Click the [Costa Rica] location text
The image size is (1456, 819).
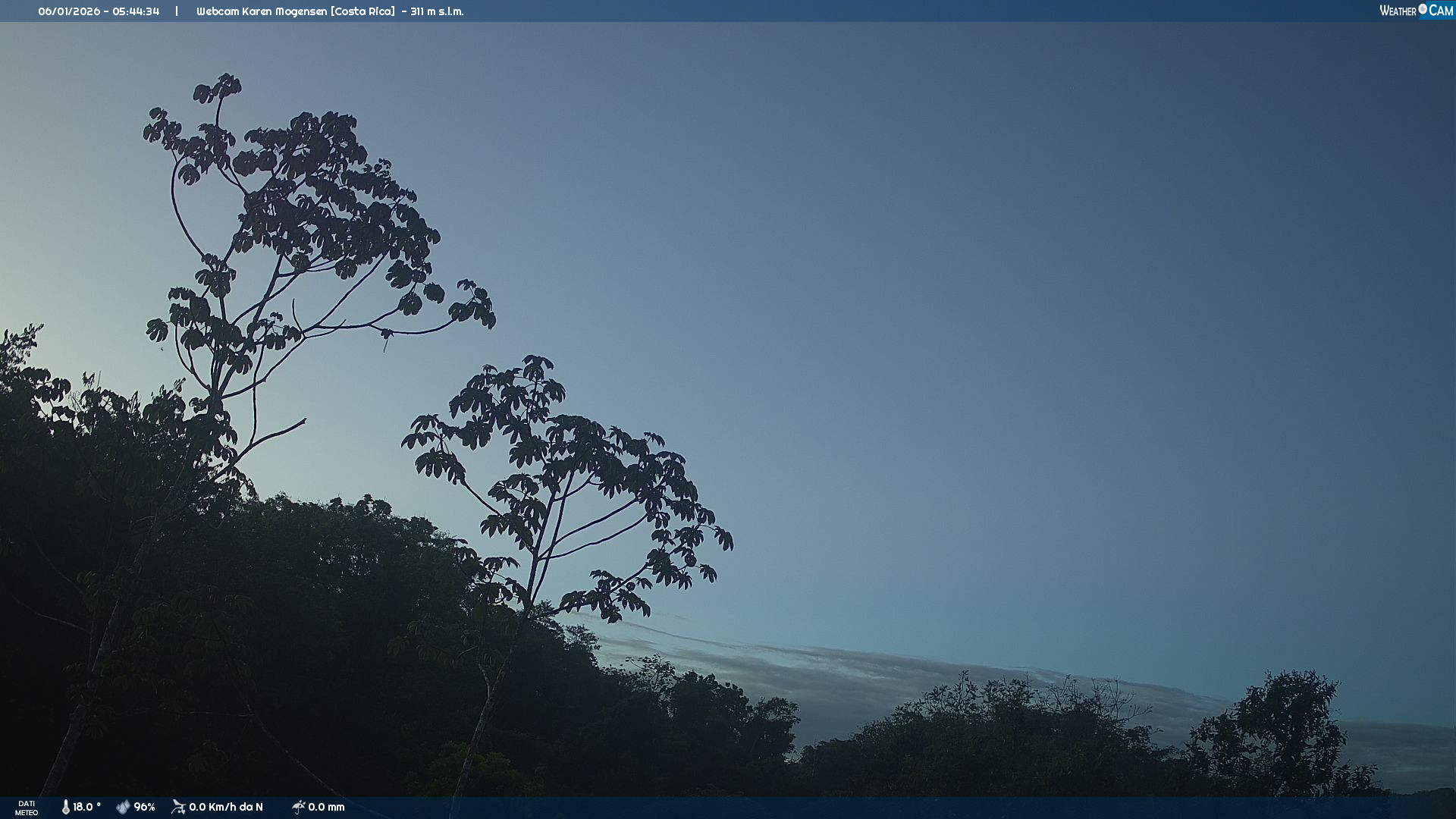click(x=362, y=11)
